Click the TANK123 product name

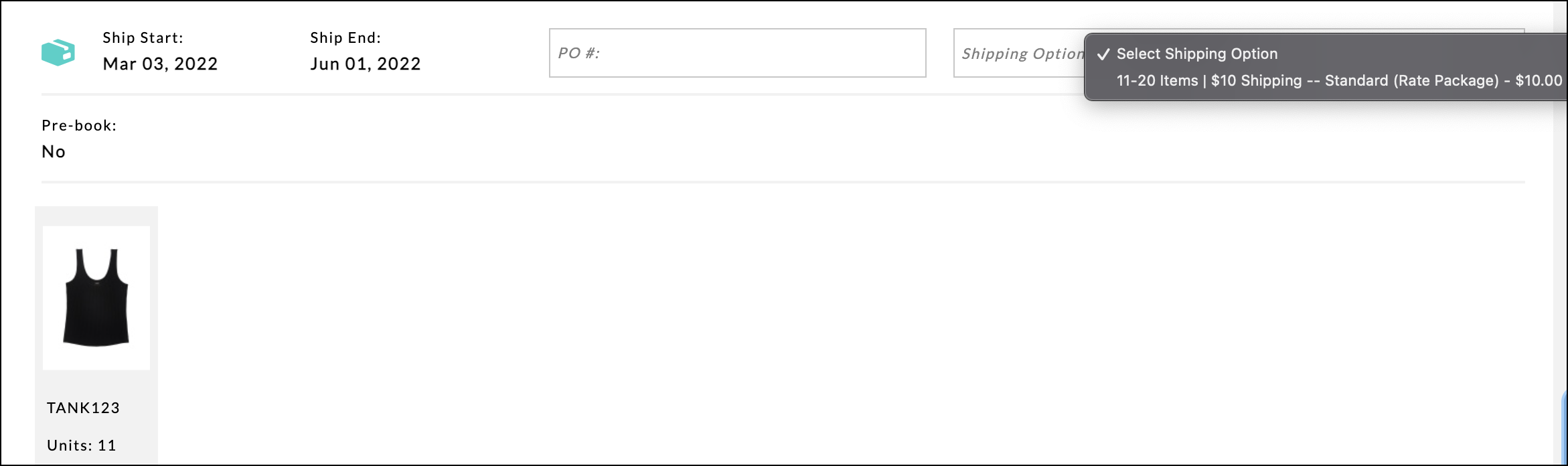pos(83,408)
